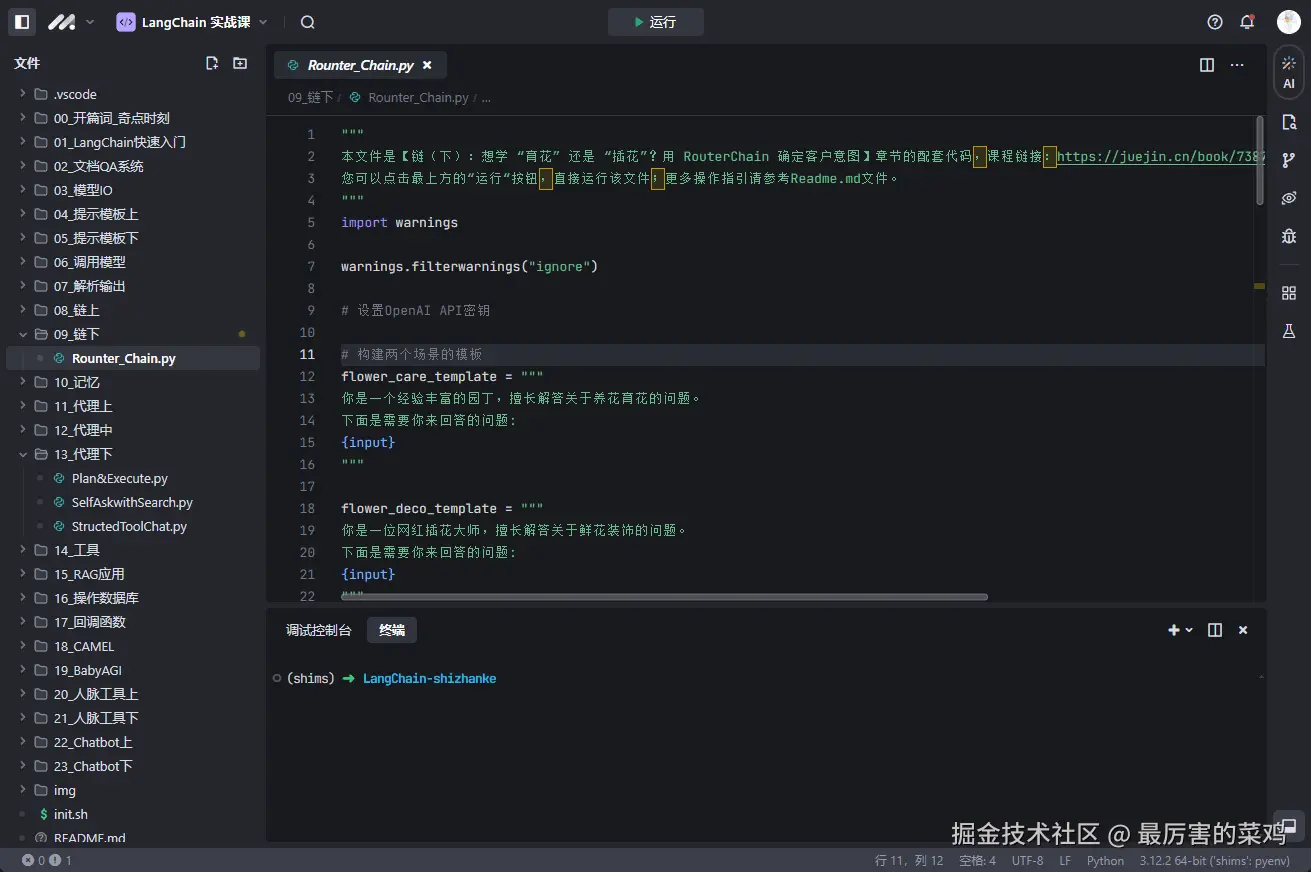Screen dimensions: 1311x872
Task: Select the Rounter_Chain.py editor tab
Action: tap(360, 65)
